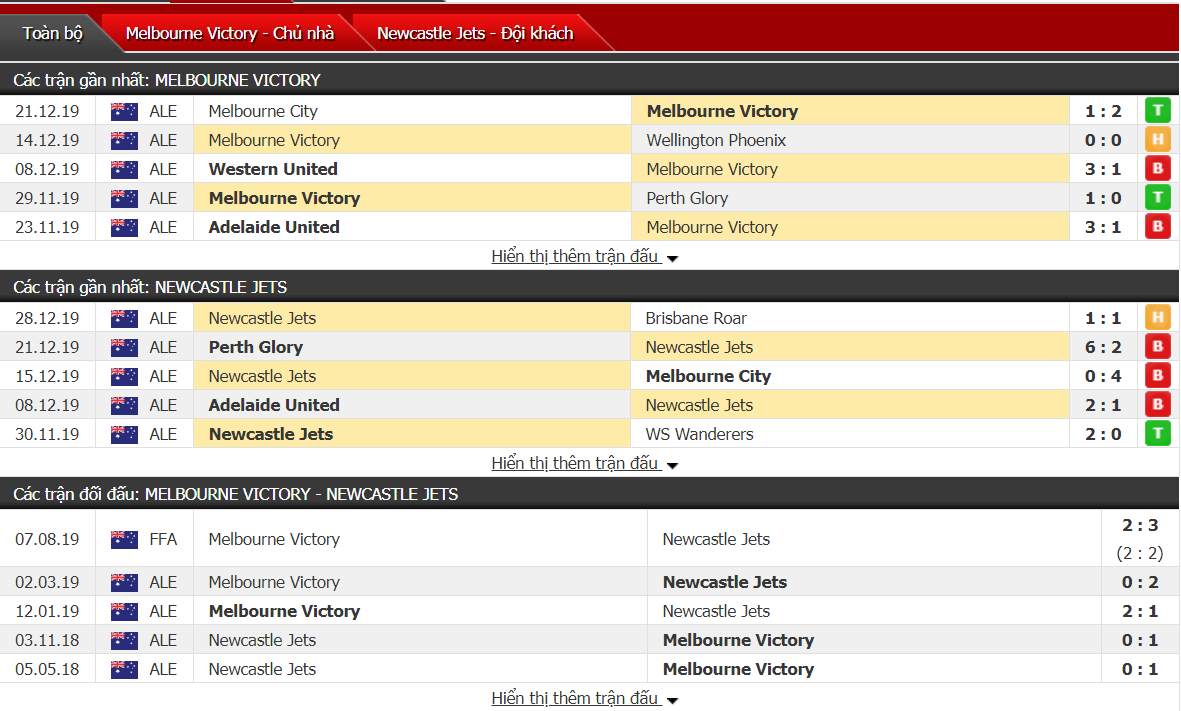Select the 2 : 3 score of 07.08.19 match

(1140, 526)
